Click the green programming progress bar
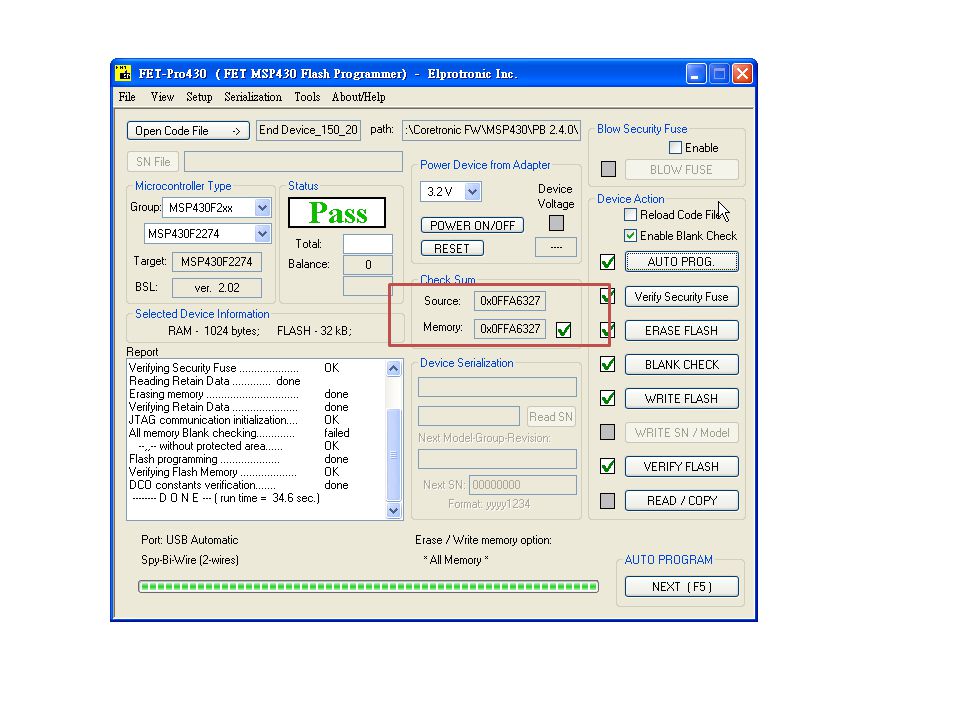The width and height of the screenshot is (960, 720). 369,587
